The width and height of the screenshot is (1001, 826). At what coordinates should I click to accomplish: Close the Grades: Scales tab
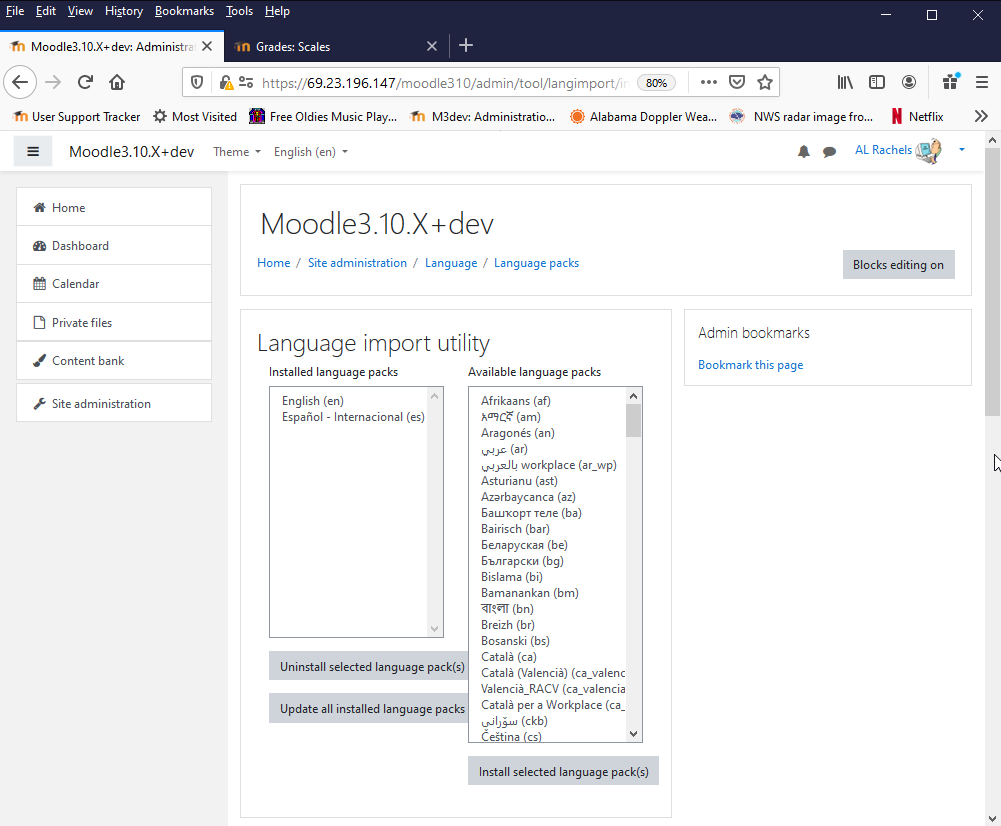tap(432, 47)
